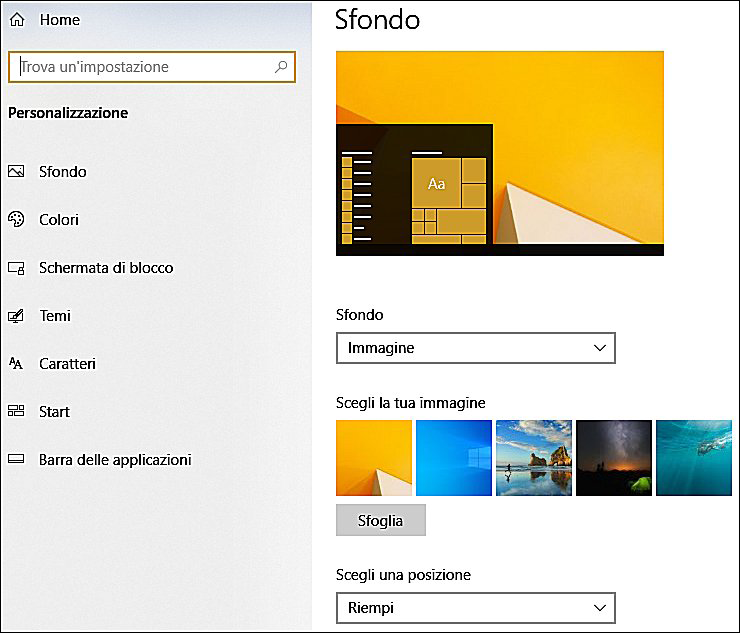Choose the night sky tent wallpaper thumbnail

614,458
